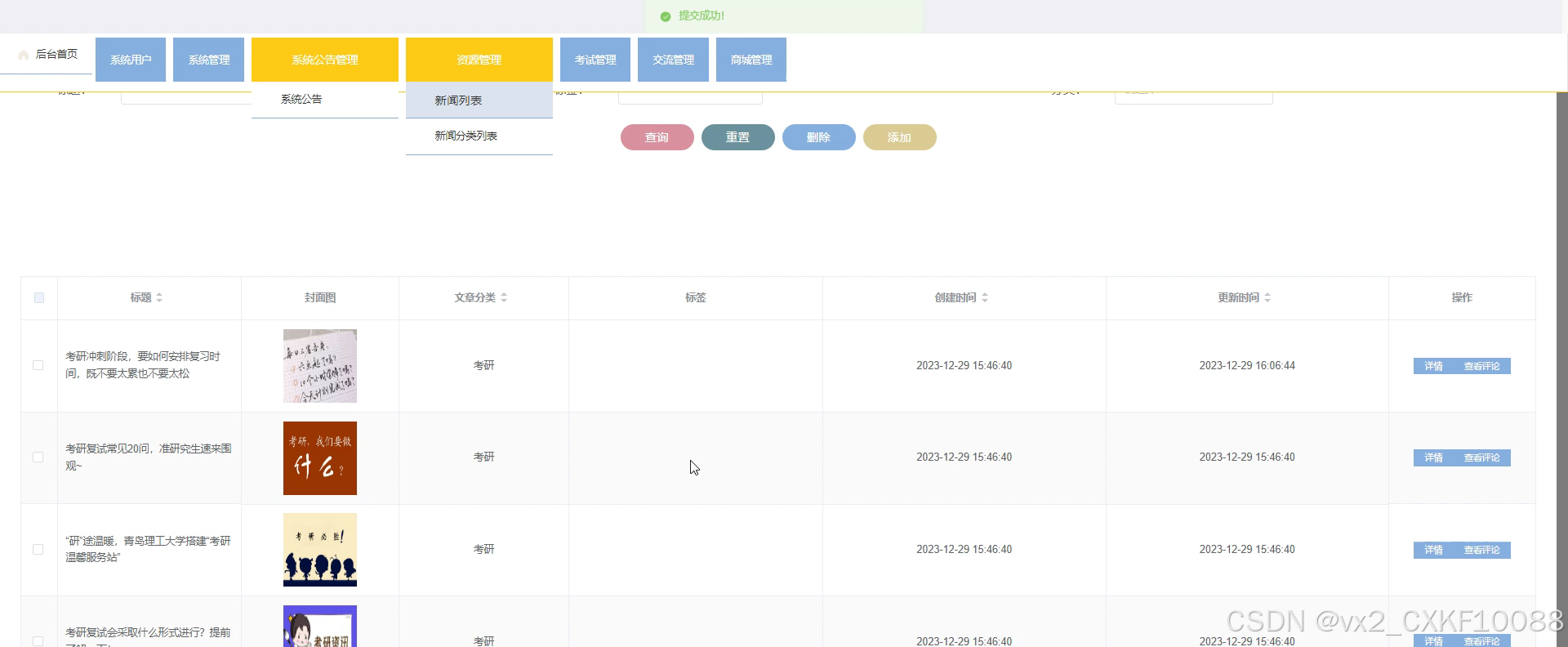Open the 系统用户 menu

[131, 60]
